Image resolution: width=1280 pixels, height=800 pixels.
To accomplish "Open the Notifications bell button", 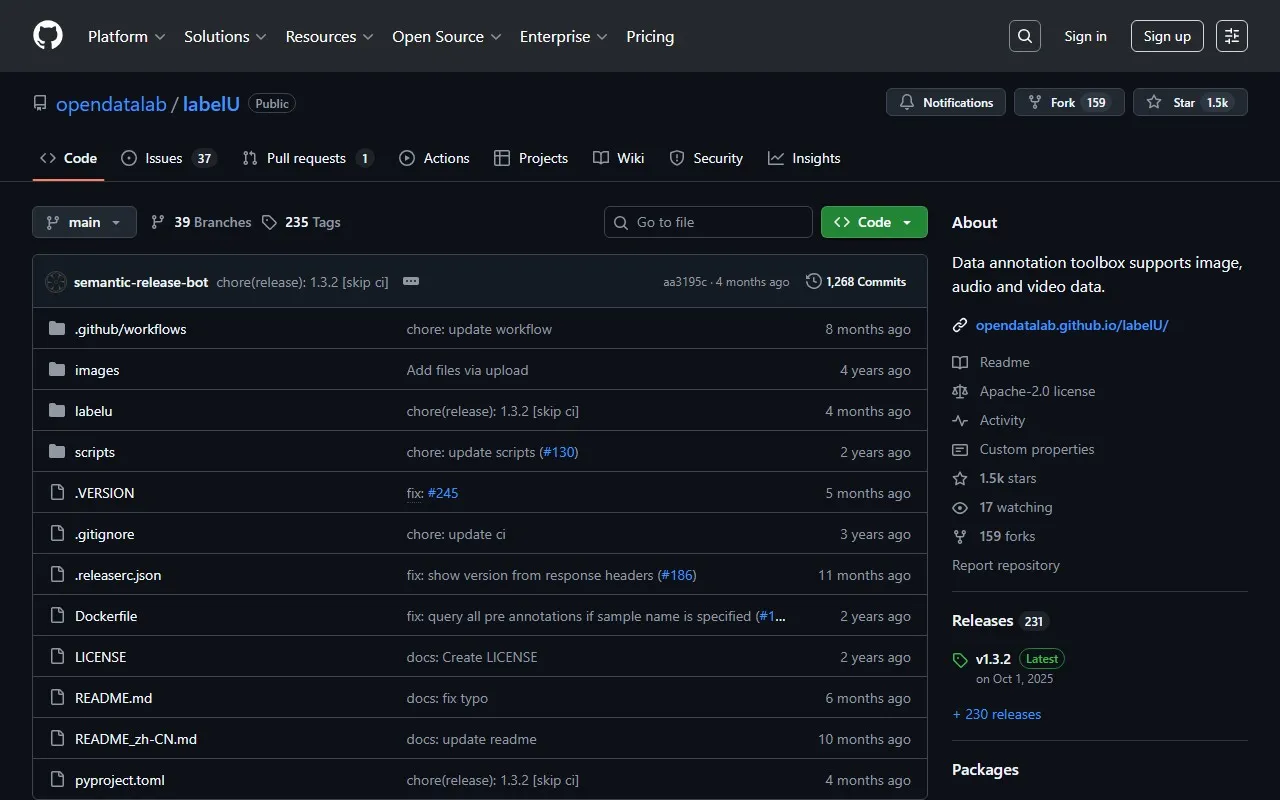I will coord(946,103).
